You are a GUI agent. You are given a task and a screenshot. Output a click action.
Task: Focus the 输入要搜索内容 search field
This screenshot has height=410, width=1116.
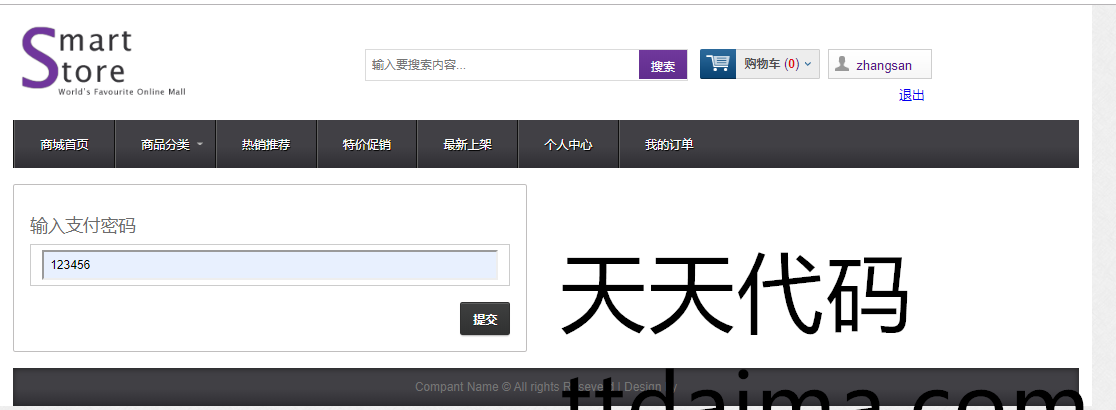coord(502,65)
